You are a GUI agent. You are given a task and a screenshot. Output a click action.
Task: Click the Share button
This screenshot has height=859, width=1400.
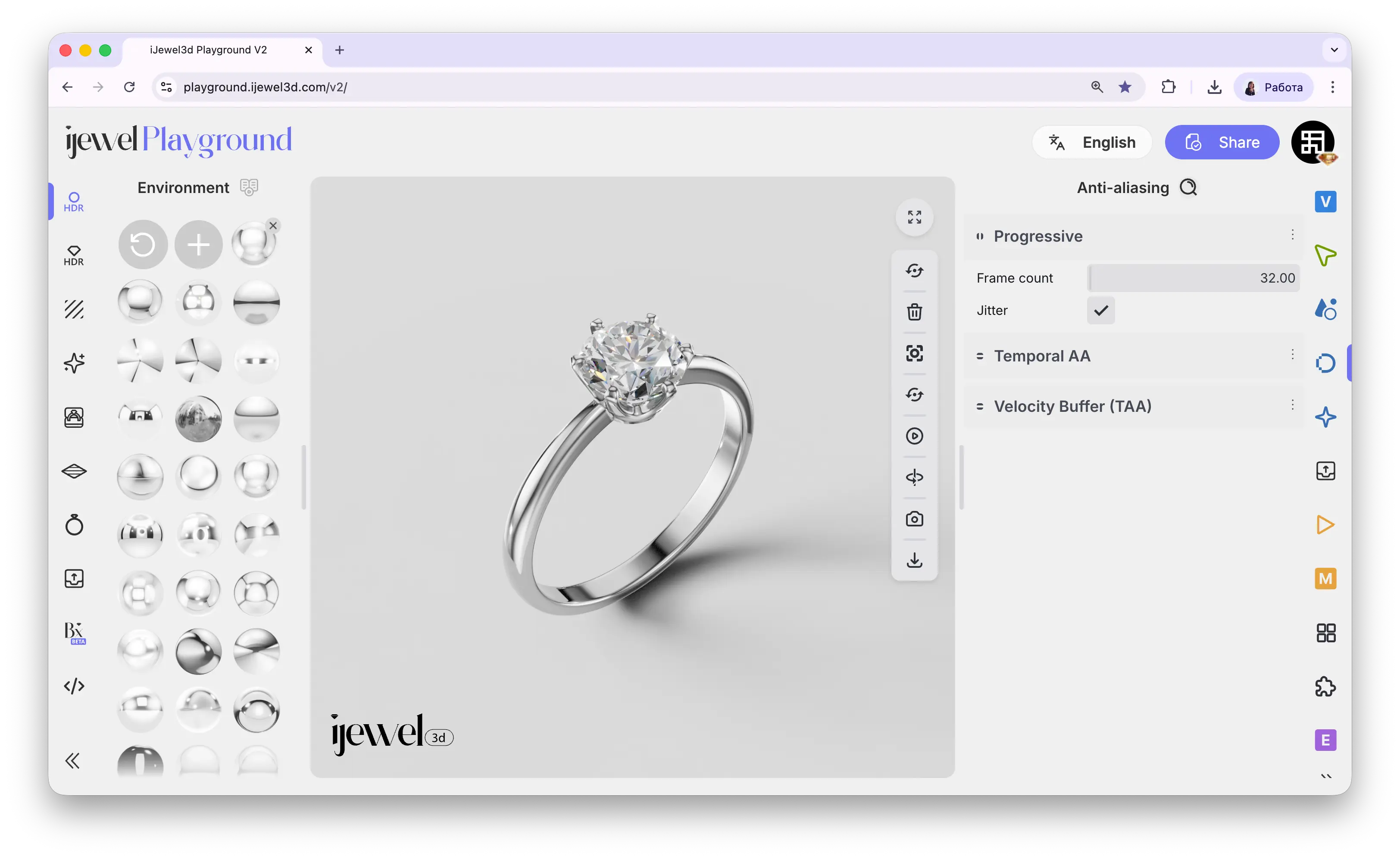pos(1222,142)
